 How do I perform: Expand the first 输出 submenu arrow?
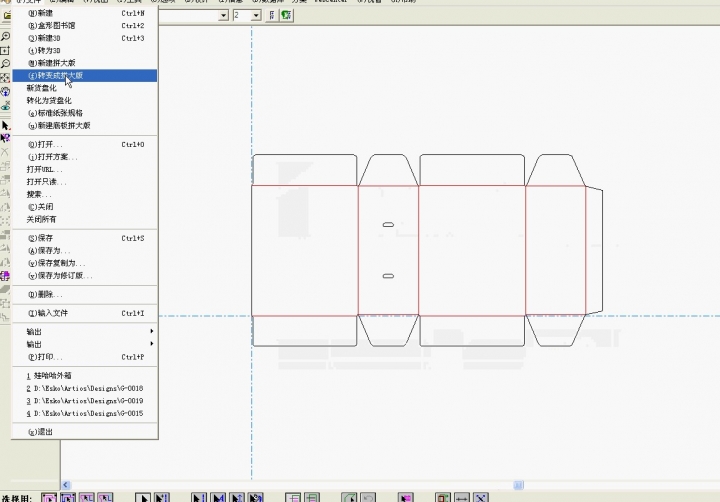coord(152,331)
